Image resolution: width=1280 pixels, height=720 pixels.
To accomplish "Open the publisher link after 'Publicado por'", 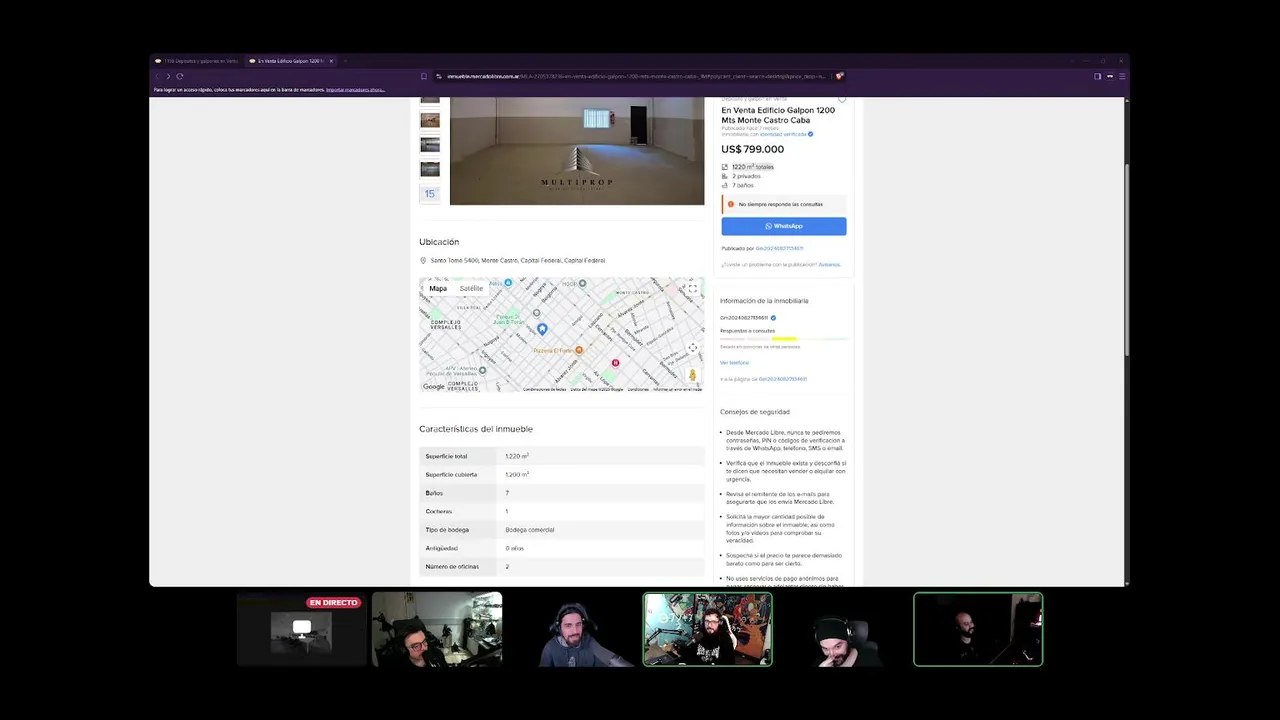I will (779, 248).
